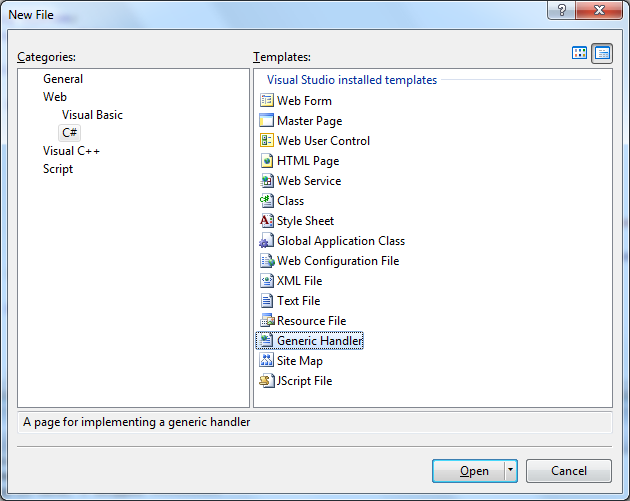The height and width of the screenshot is (501, 630).
Task: Switch to small icons list view
Action: 602,53
